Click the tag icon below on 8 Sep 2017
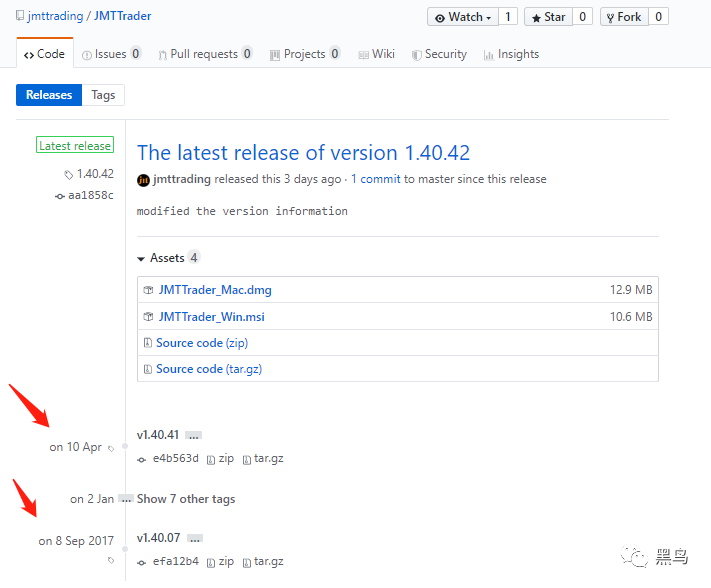This screenshot has width=711, height=588. (x=111, y=560)
